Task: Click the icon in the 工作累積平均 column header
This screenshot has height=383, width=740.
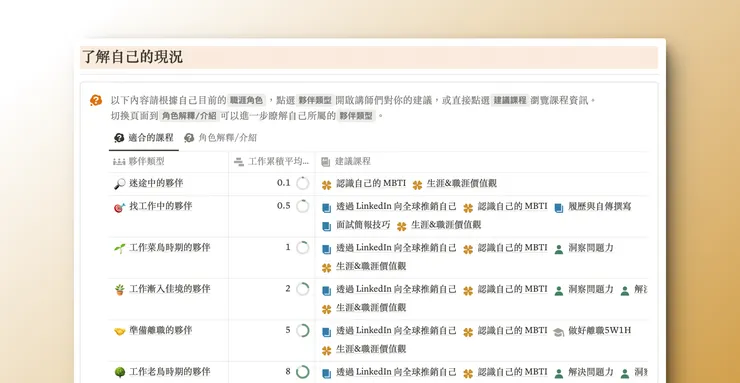Action: point(239,162)
